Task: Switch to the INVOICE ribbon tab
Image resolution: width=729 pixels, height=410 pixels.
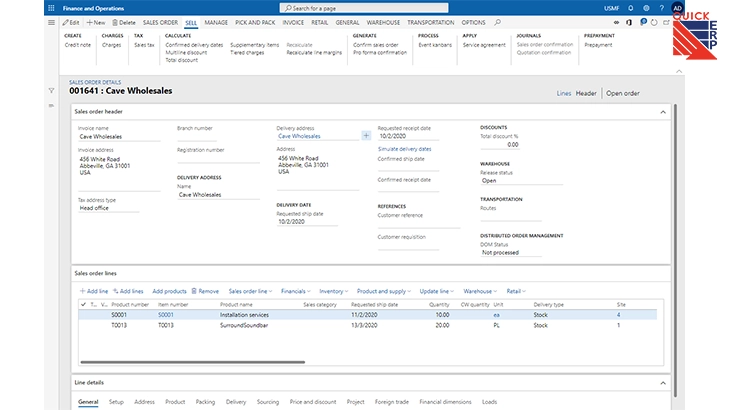Action: tap(293, 22)
